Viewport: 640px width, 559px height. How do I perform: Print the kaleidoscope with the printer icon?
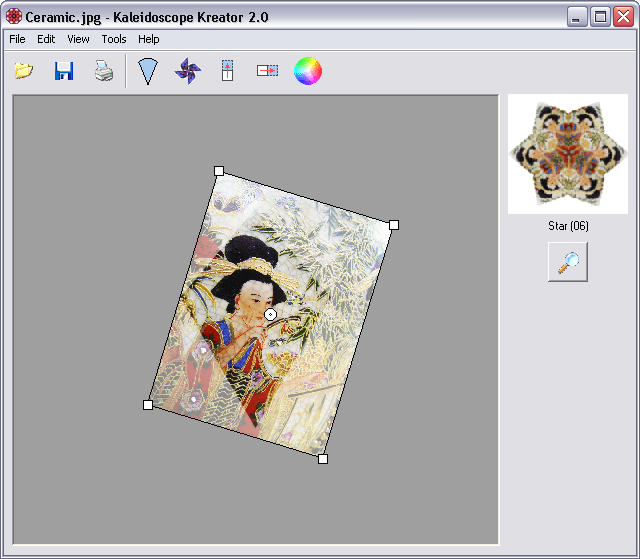104,71
